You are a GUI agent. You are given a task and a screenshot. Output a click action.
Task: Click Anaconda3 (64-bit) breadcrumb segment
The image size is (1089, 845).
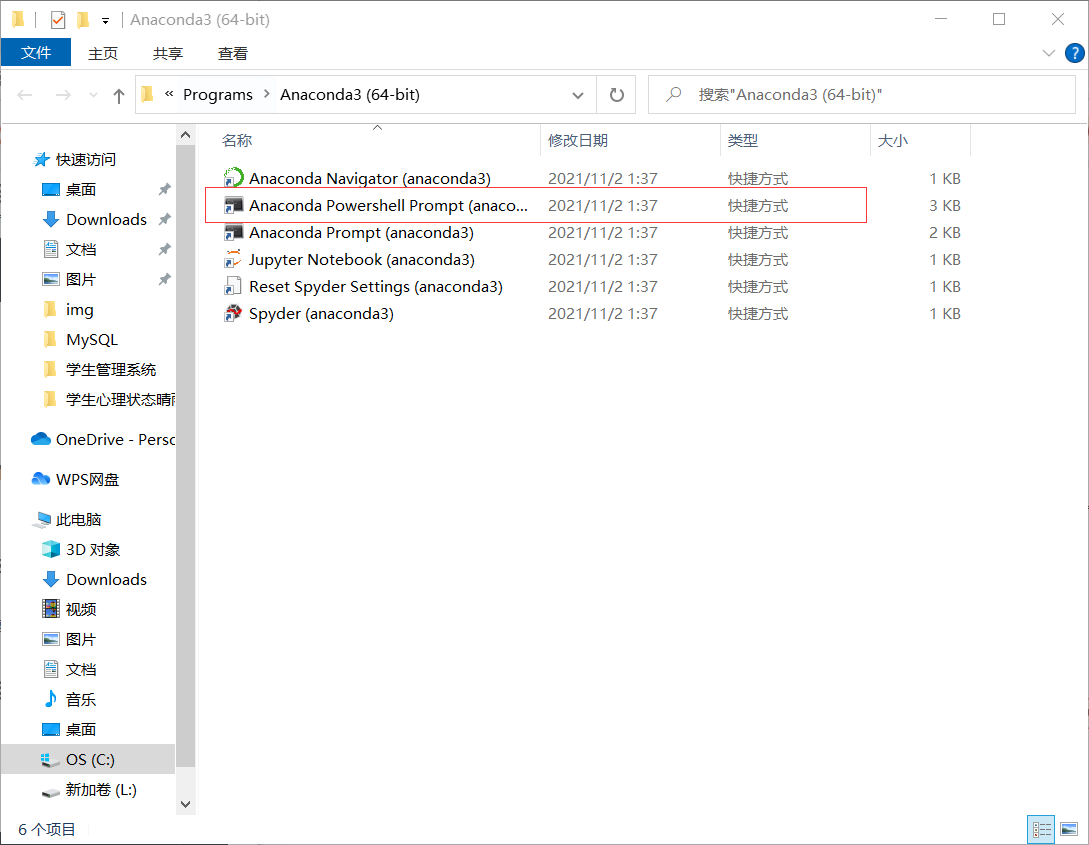[x=350, y=94]
